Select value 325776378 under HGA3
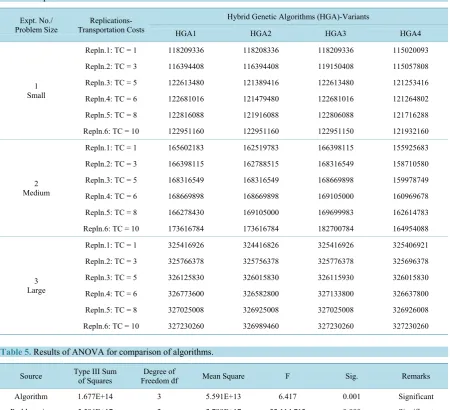Image resolution: width=450 pixels, height=410 pixels. tap(335, 261)
